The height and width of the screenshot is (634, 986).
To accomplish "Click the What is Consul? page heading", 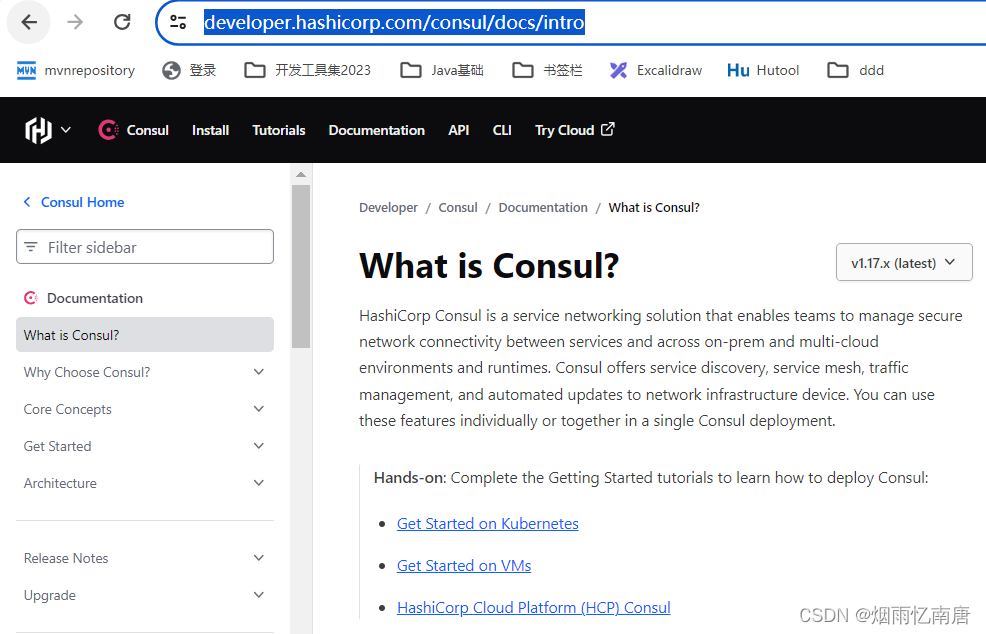I will point(489,265).
